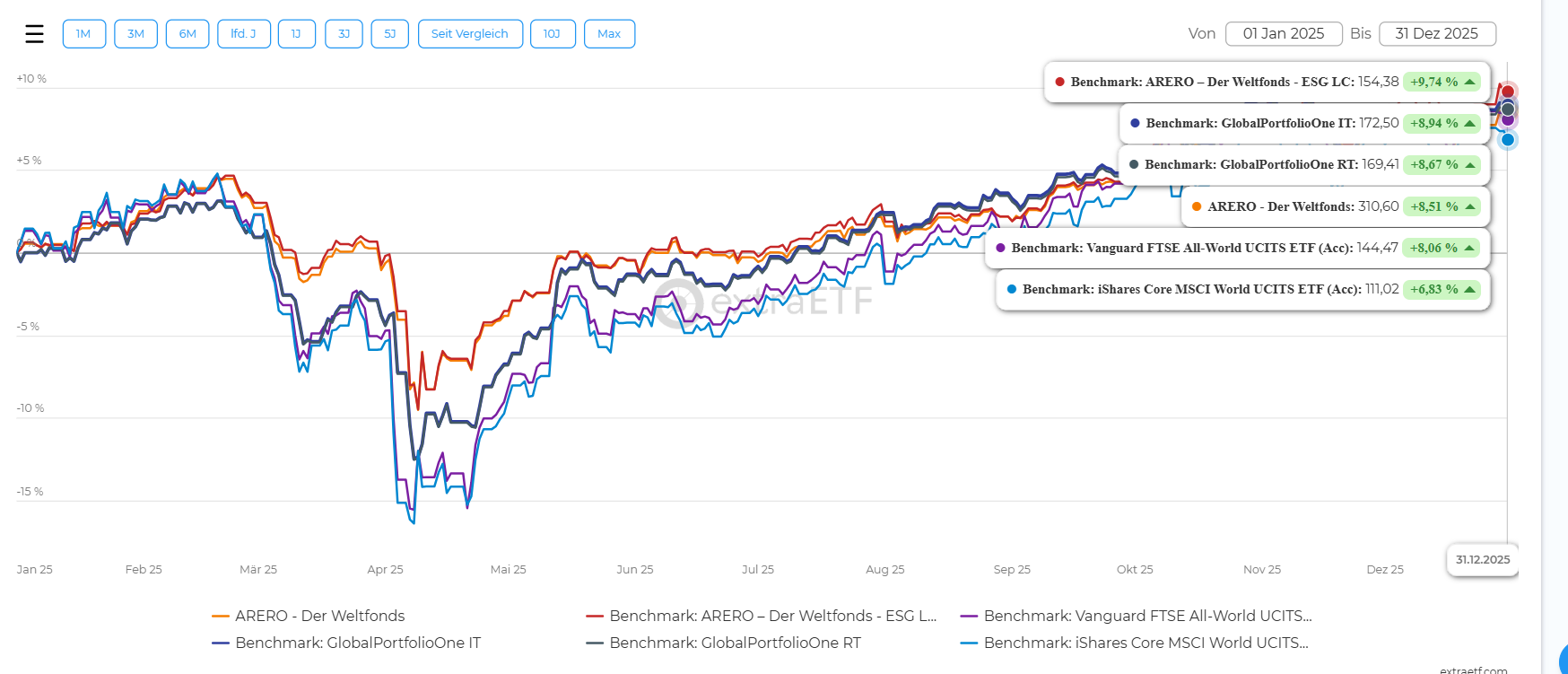Click the light blue iShares end marker
Viewport: 1568px width, 674px height.
[1508, 140]
